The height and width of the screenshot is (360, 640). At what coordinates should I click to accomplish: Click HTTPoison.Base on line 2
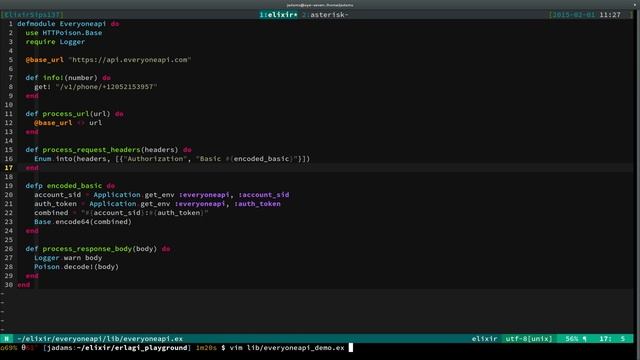coord(72,33)
